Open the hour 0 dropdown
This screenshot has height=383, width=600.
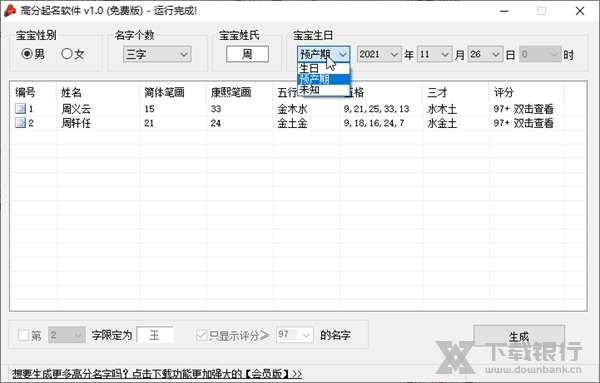(x=540, y=54)
